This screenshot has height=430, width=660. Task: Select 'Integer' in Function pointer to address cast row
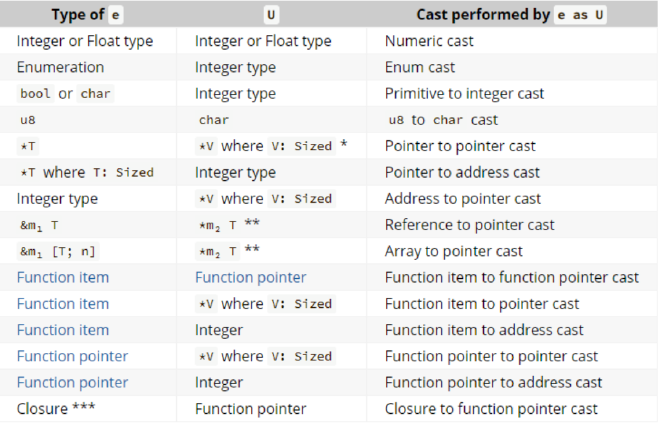[x=219, y=383]
